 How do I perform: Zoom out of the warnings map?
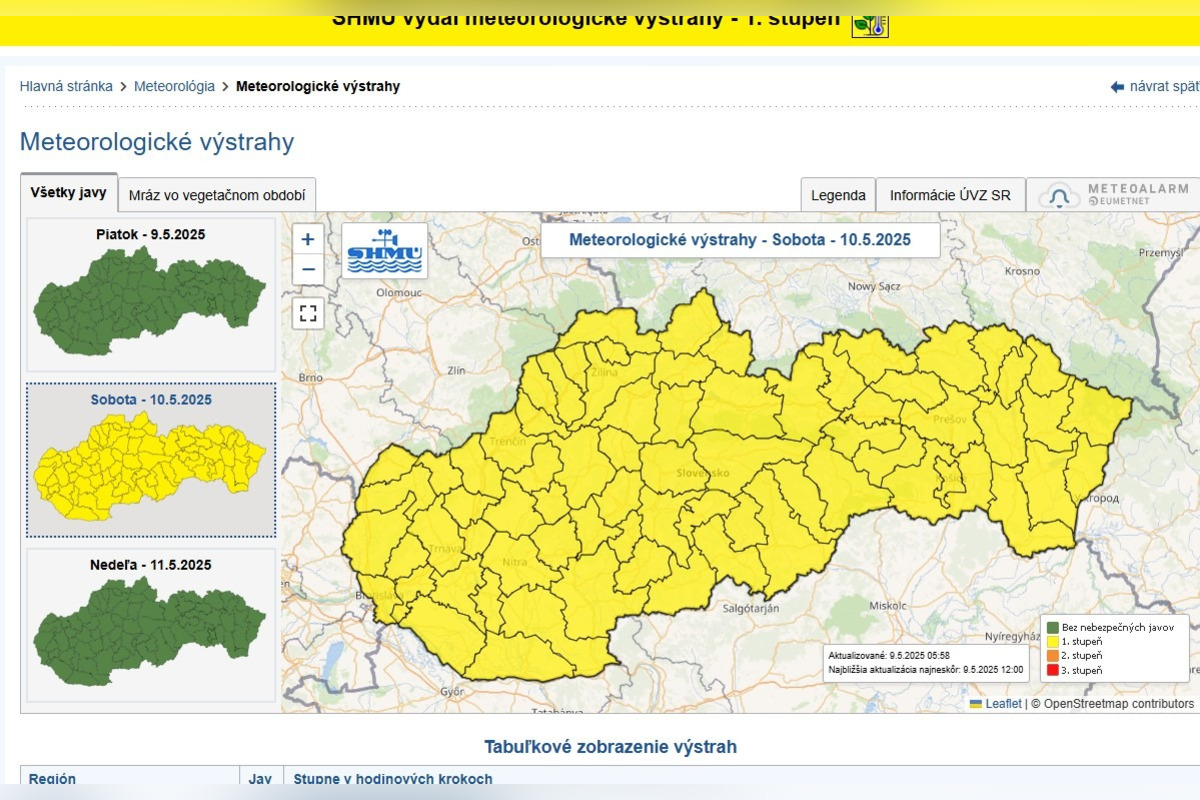point(308,269)
